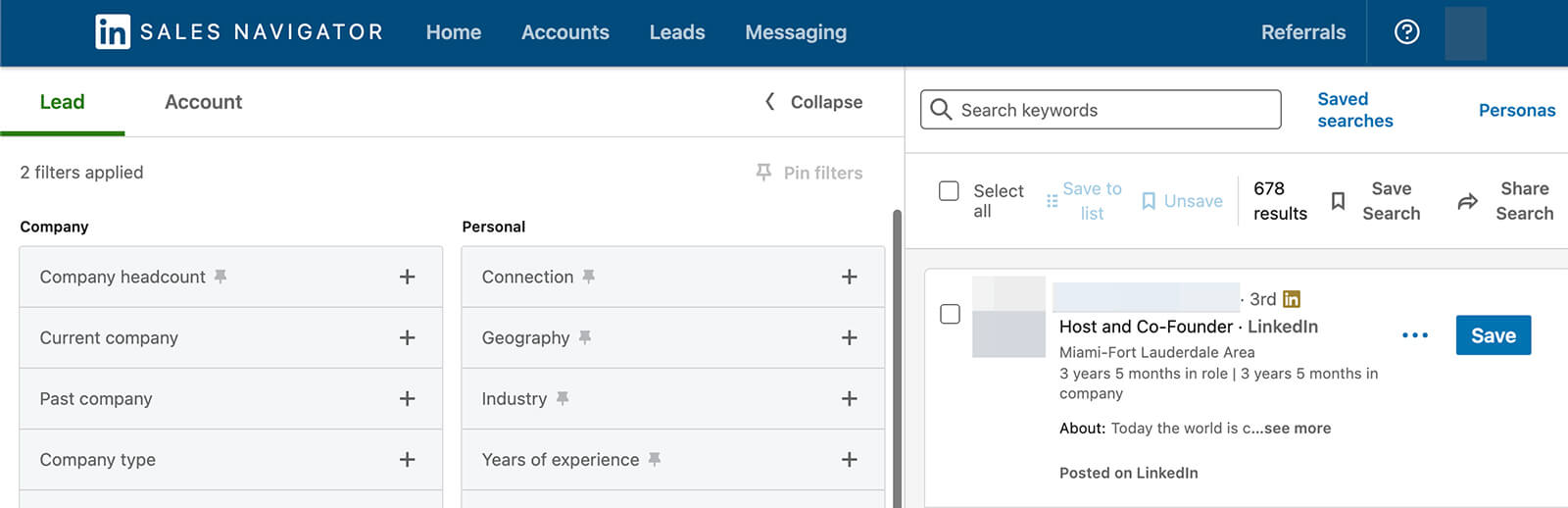Click the 678 results count
1568x508 pixels.
pyautogui.click(x=1280, y=201)
